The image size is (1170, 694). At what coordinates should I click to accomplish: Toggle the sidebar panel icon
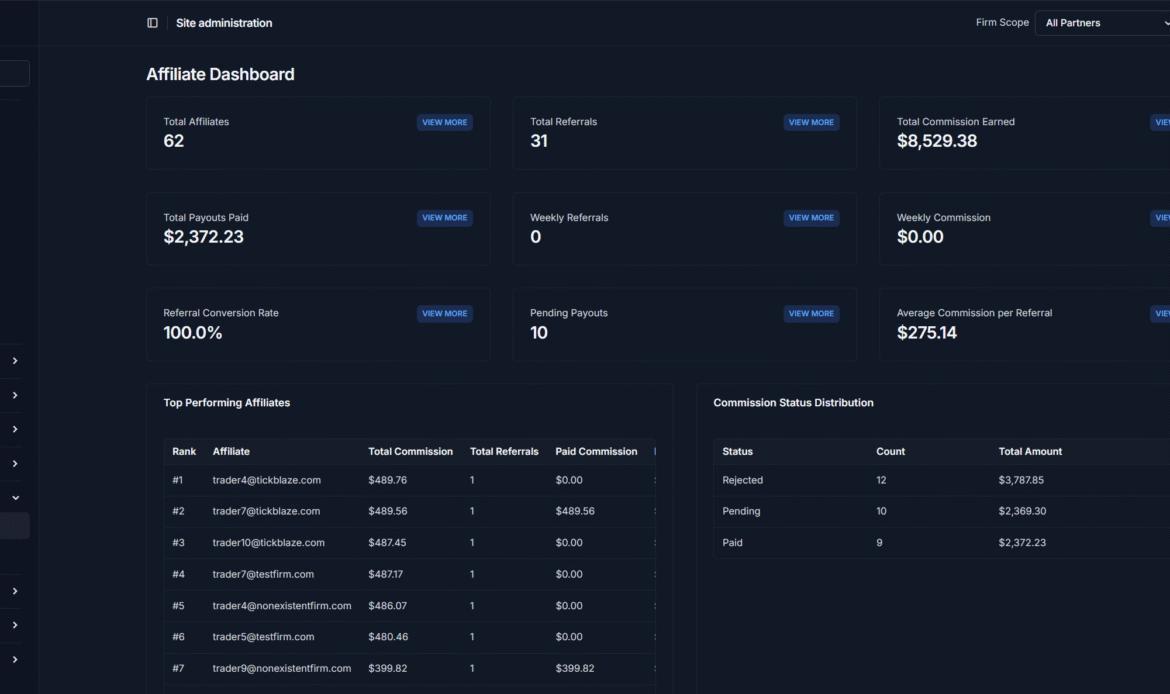point(152,23)
